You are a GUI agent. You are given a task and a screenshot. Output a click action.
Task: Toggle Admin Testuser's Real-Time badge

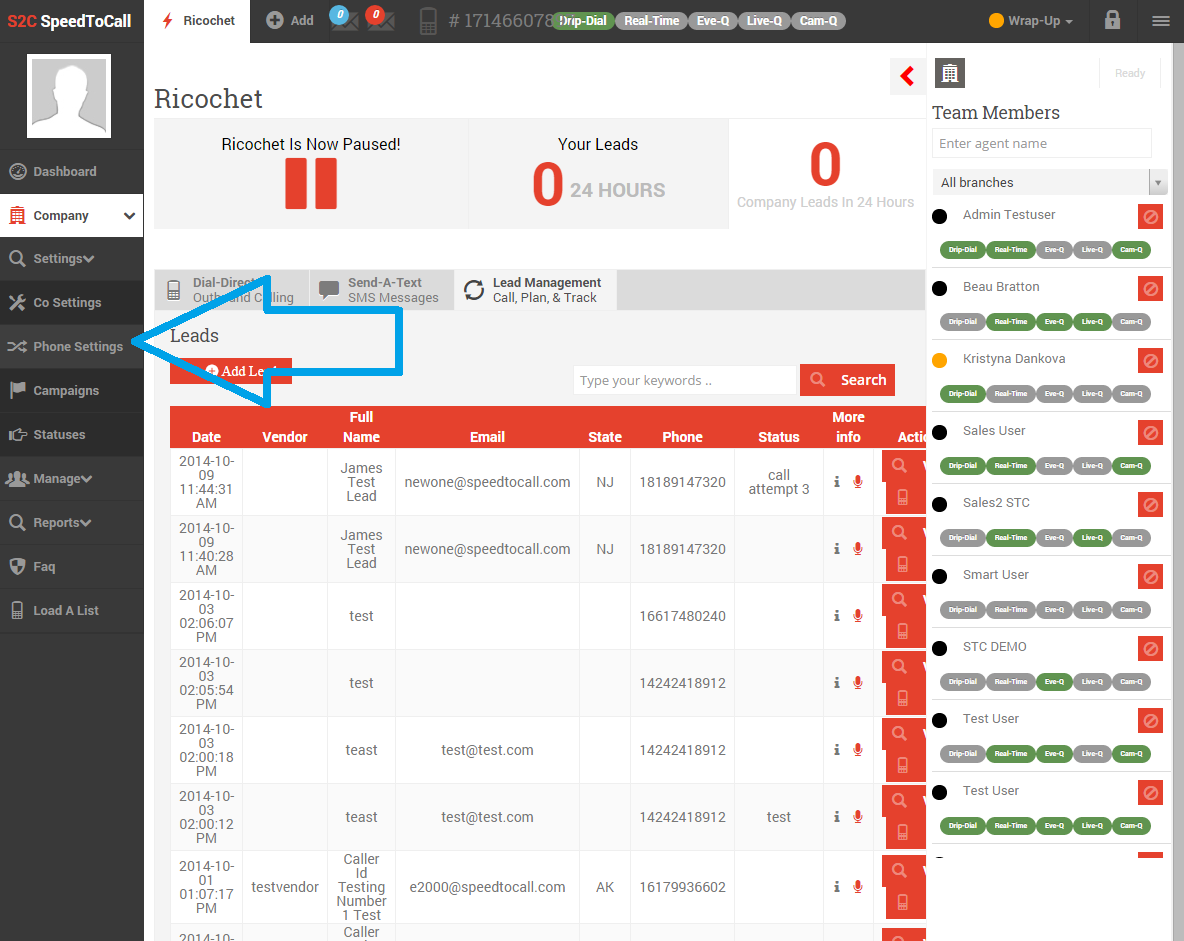(x=1010, y=250)
